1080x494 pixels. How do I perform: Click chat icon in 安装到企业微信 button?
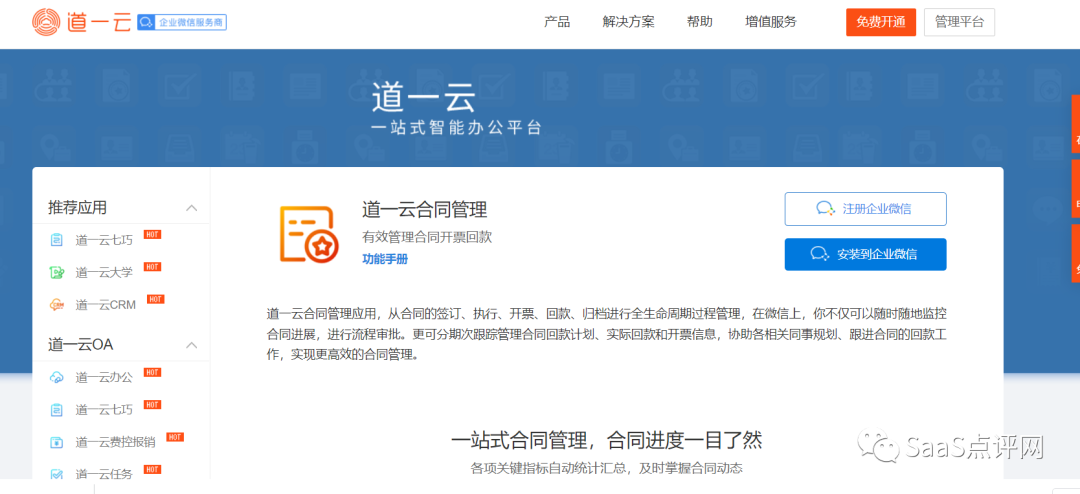[x=820, y=254]
